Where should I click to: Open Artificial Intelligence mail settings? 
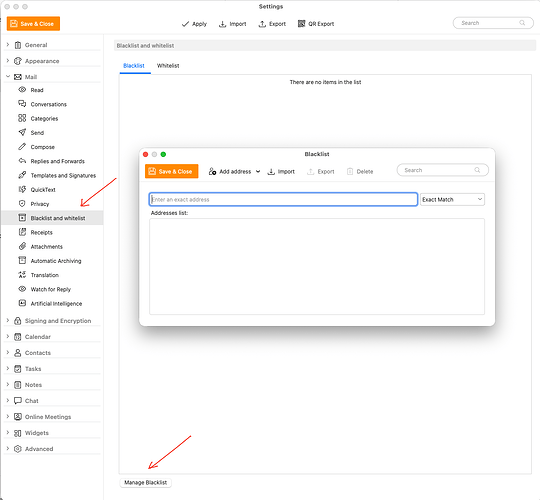point(56,303)
